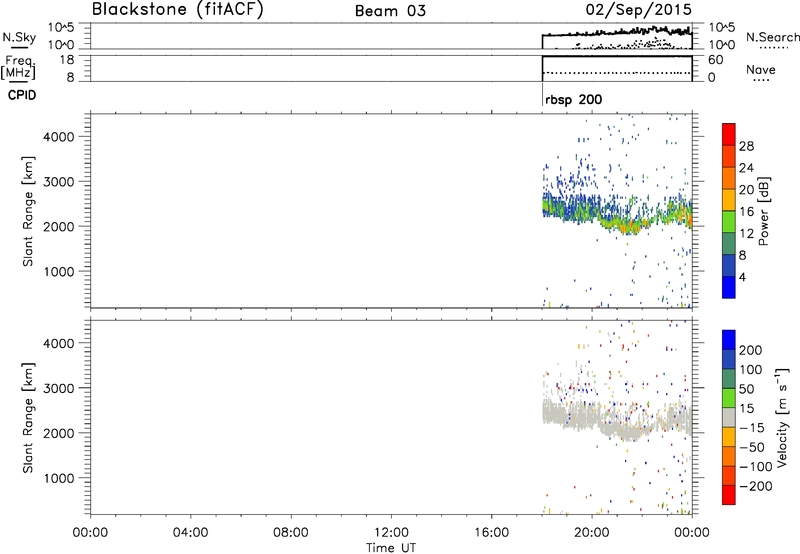
Task: Click the 'rbsp 200' CPID annotation
Action: coord(573,99)
